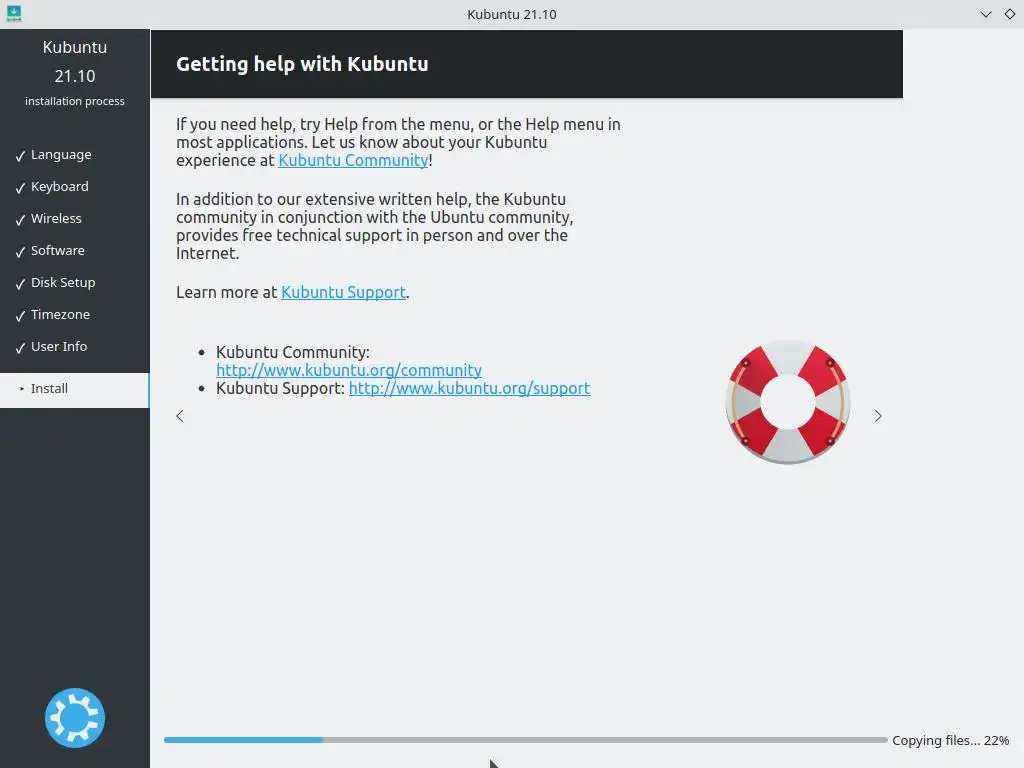1024x768 pixels.
Task: Click the checkmark next to Language
Action: point(20,155)
